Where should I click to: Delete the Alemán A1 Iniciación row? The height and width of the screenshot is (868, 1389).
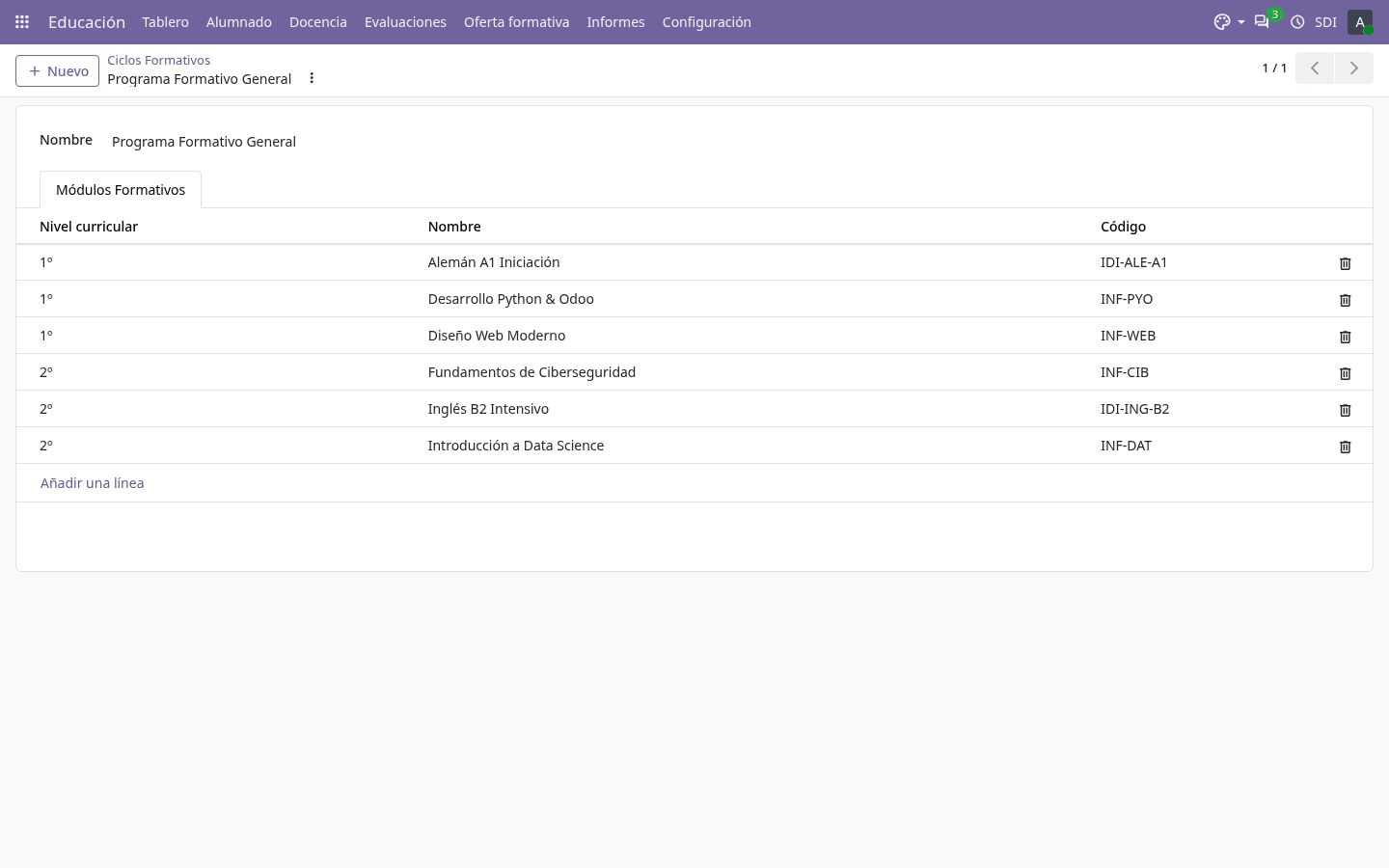click(1345, 263)
